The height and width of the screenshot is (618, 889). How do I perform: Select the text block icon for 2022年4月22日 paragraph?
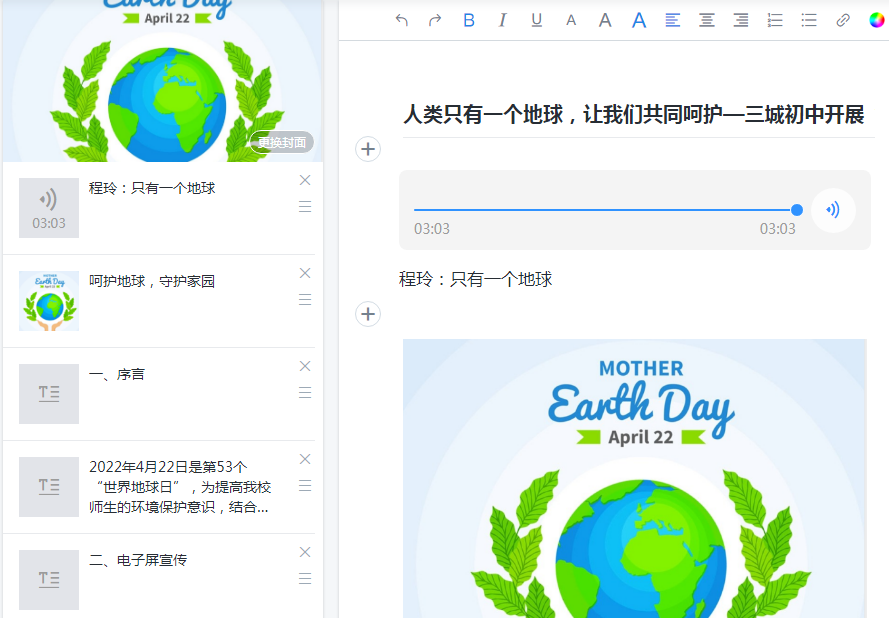(x=49, y=487)
